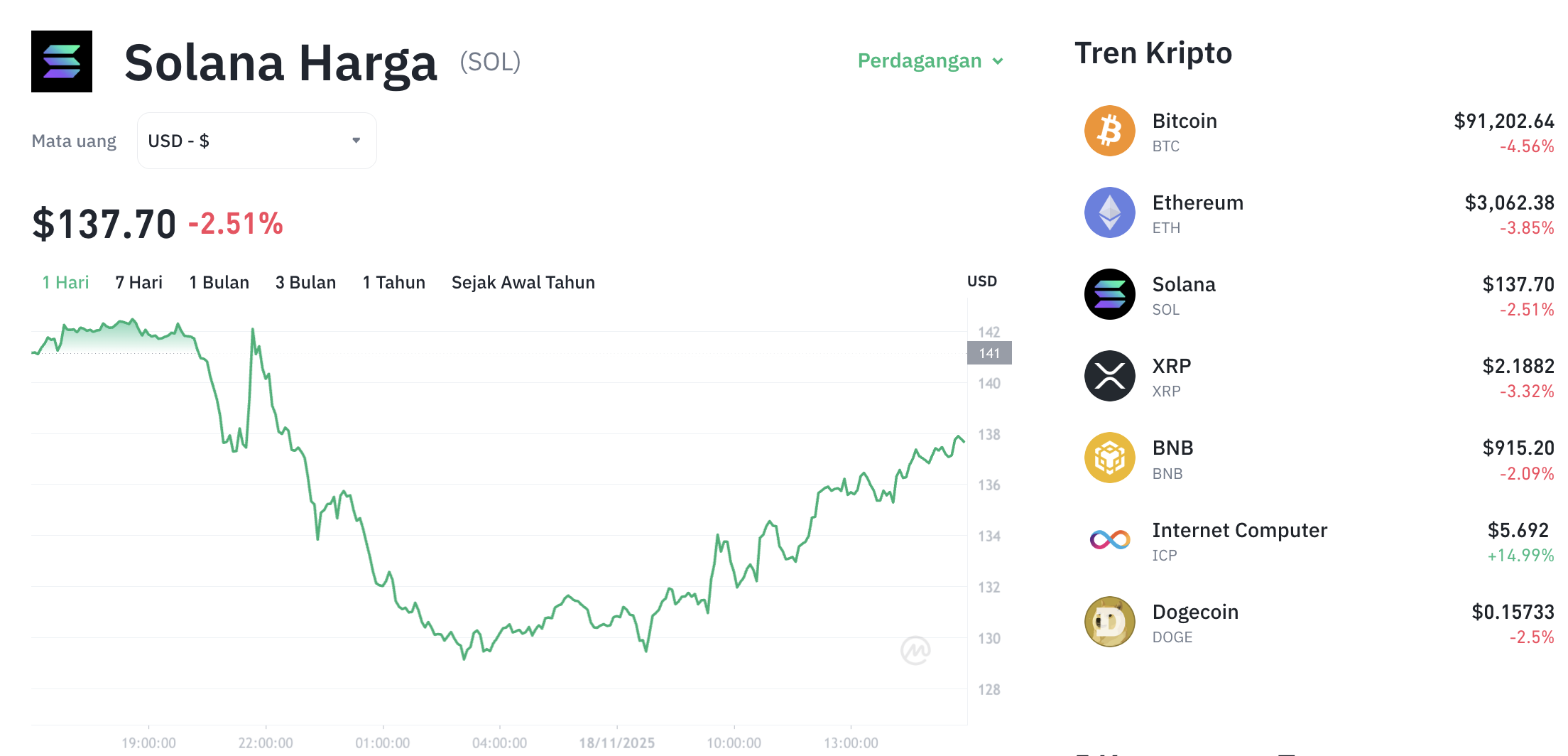Click the Bitcoin BTC coin icon
1568x756 pixels.
coord(1109,131)
